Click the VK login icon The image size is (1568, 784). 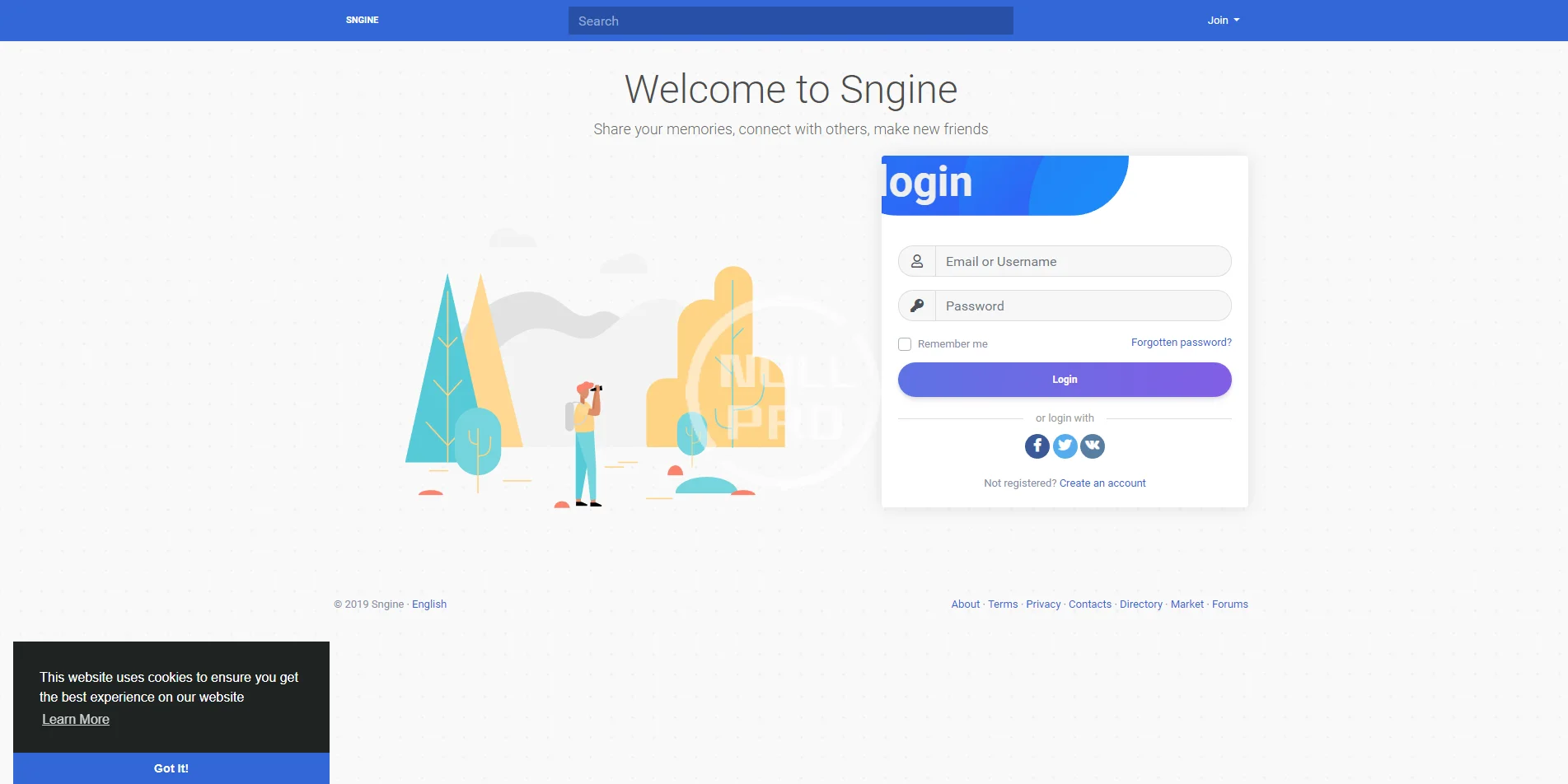click(x=1093, y=446)
